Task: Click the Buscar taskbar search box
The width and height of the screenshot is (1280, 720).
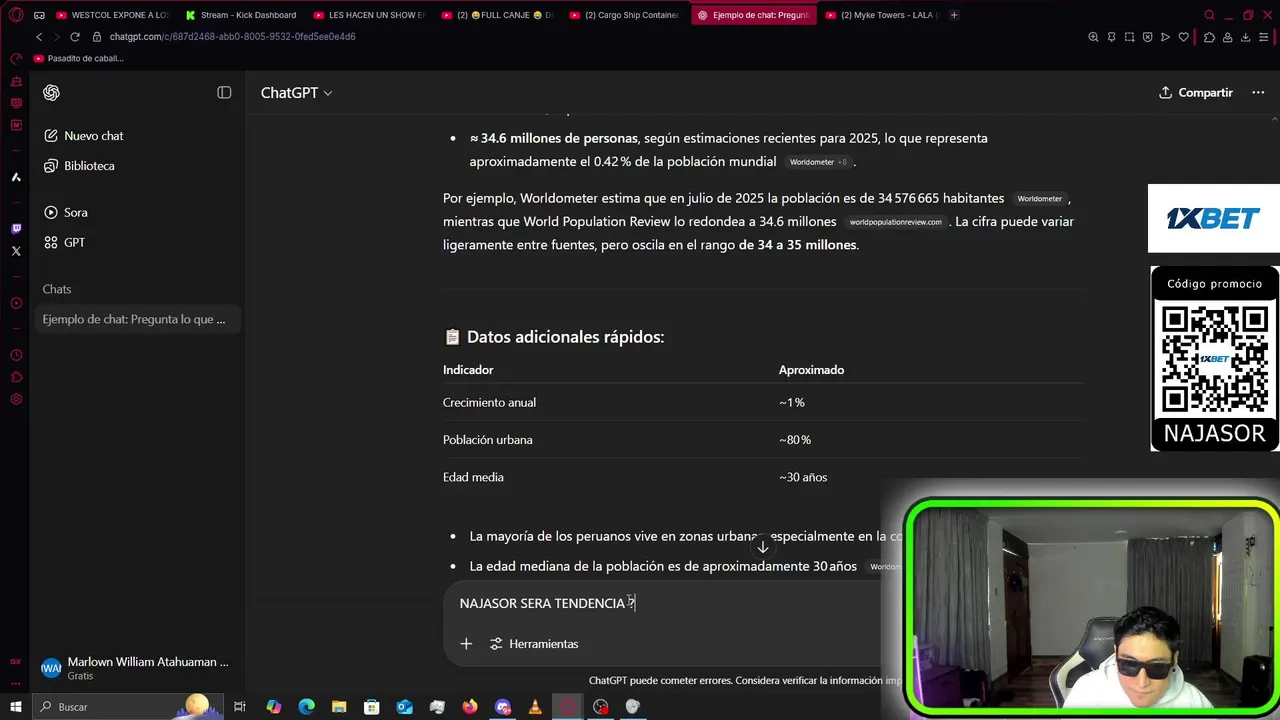Action: 127,707
